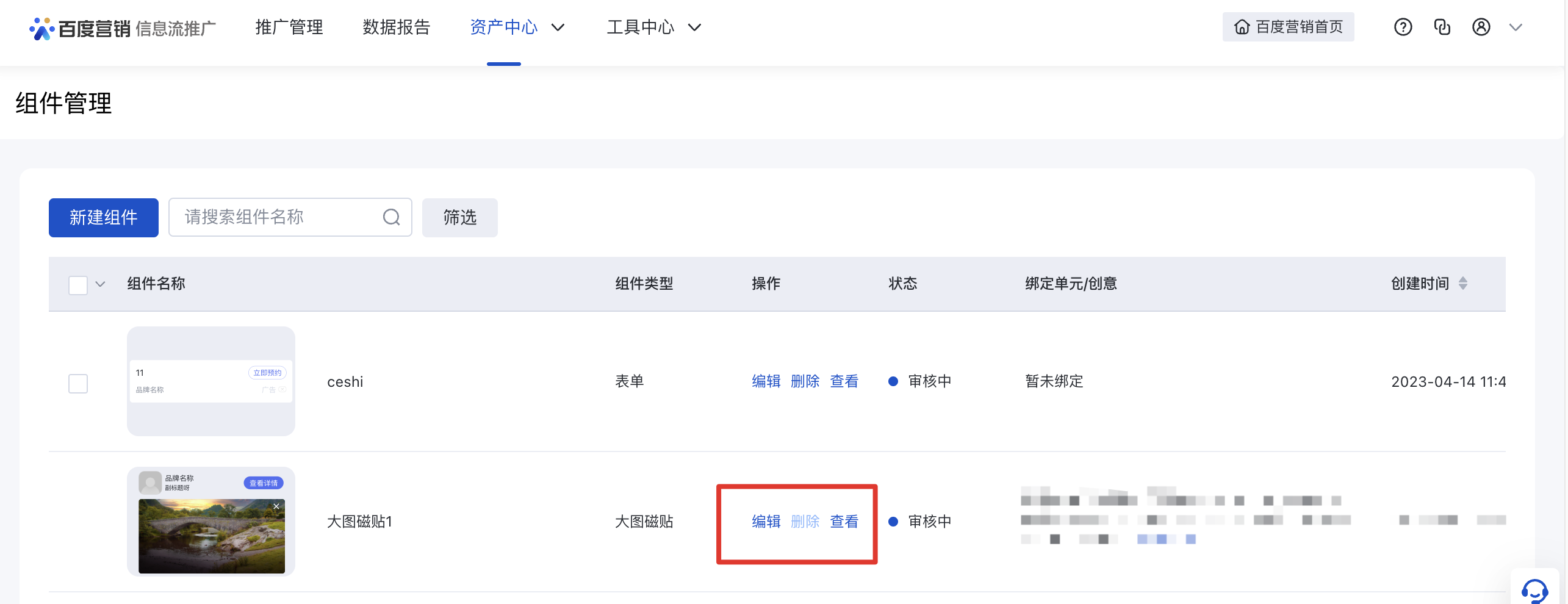Switch to 数据报告 tab
This screenshot has height=604, width=1568.
pyautogui.click(x=397, y=27)
